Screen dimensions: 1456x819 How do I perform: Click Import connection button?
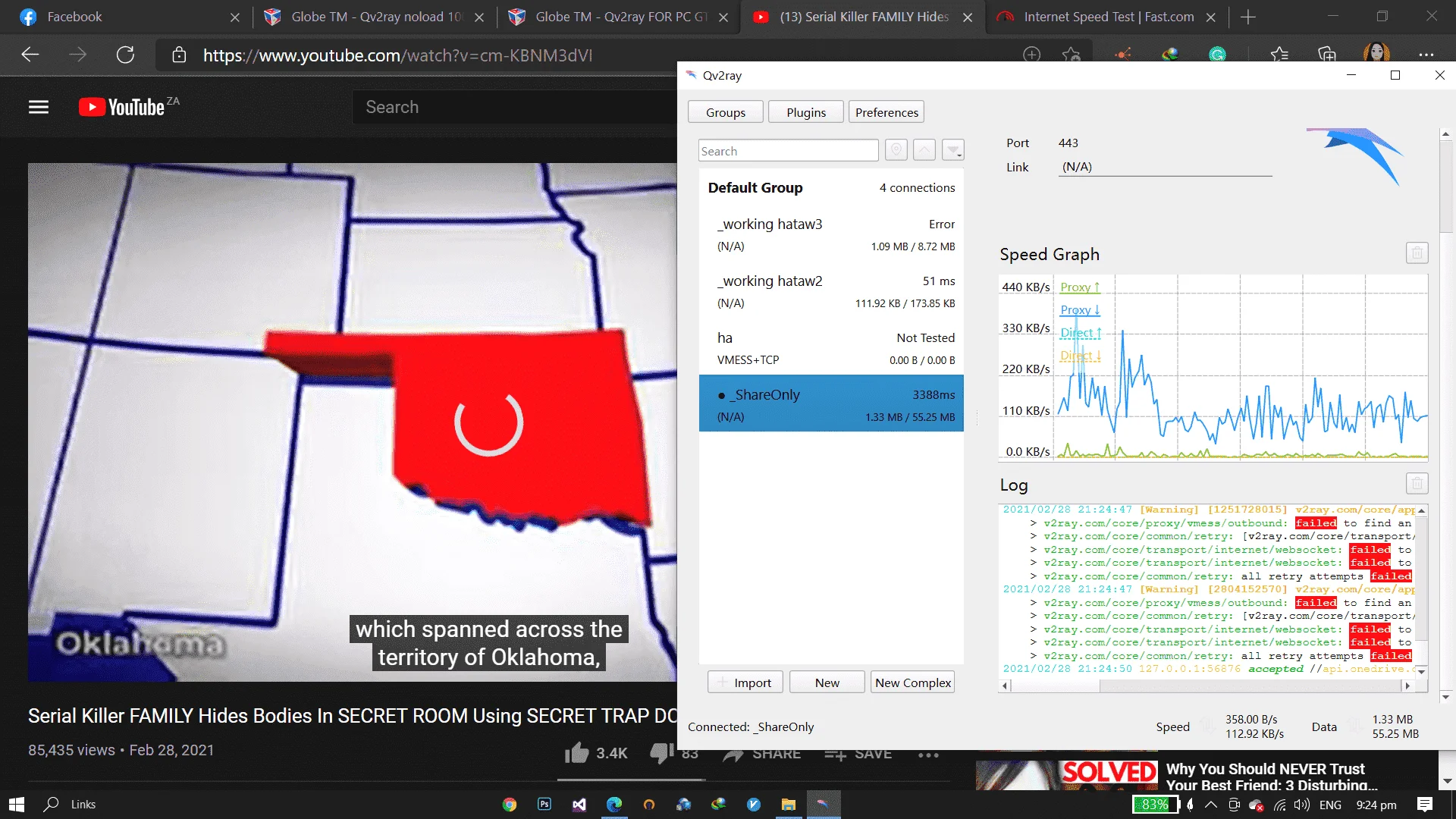(x=745, y=682)
